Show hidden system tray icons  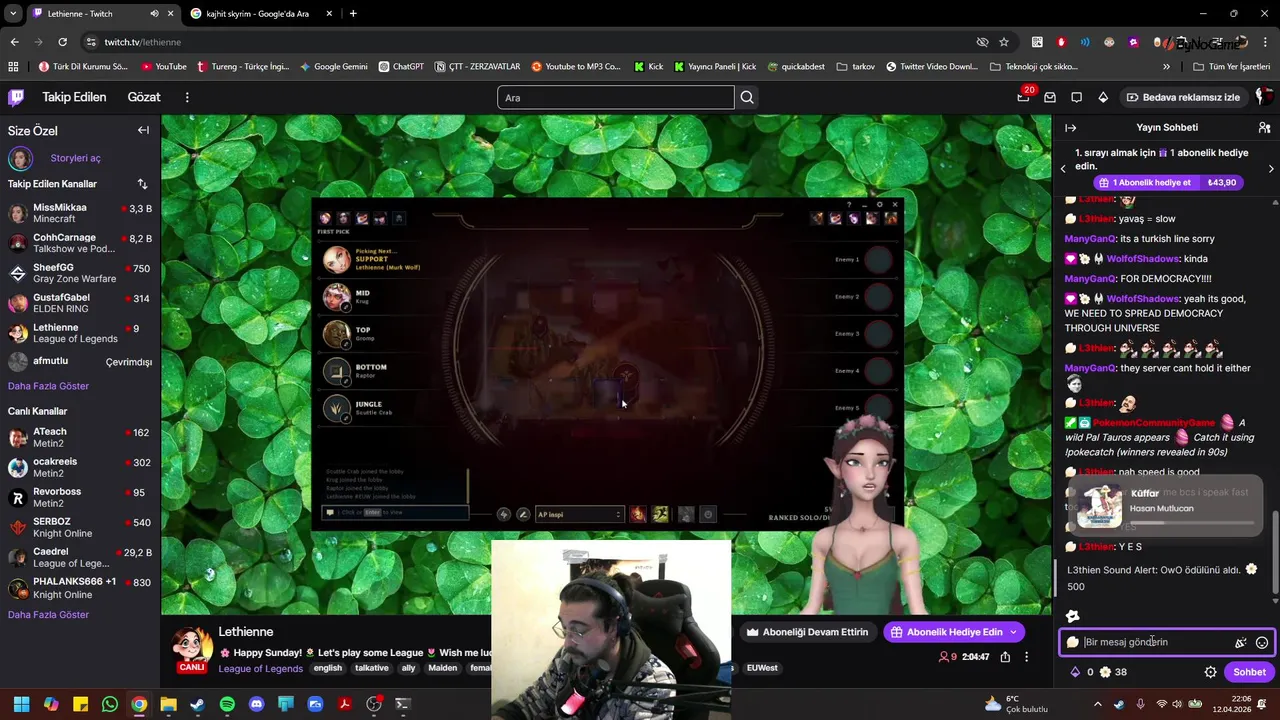pos(1098,704)
